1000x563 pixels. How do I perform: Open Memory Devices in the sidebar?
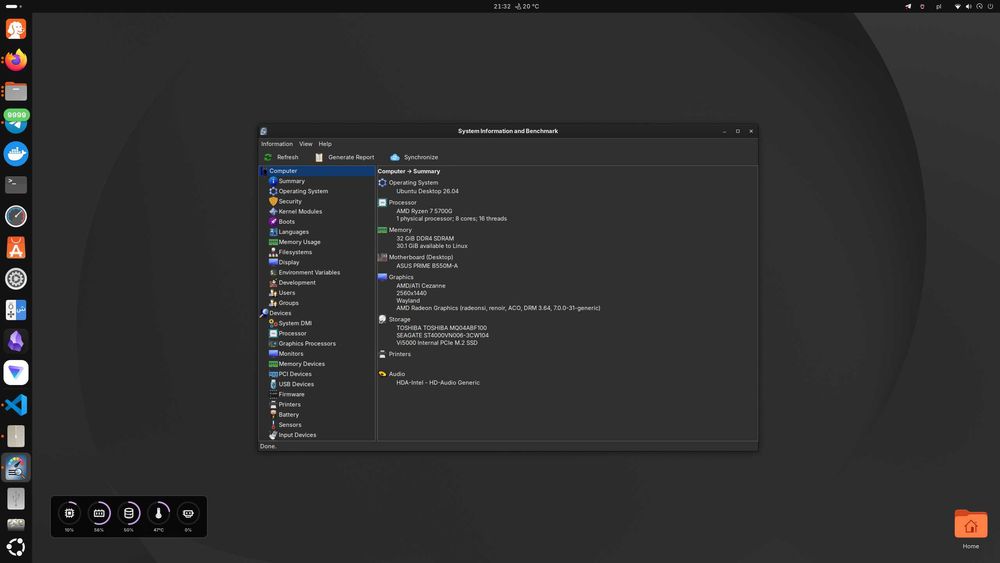tap(301, 364)
